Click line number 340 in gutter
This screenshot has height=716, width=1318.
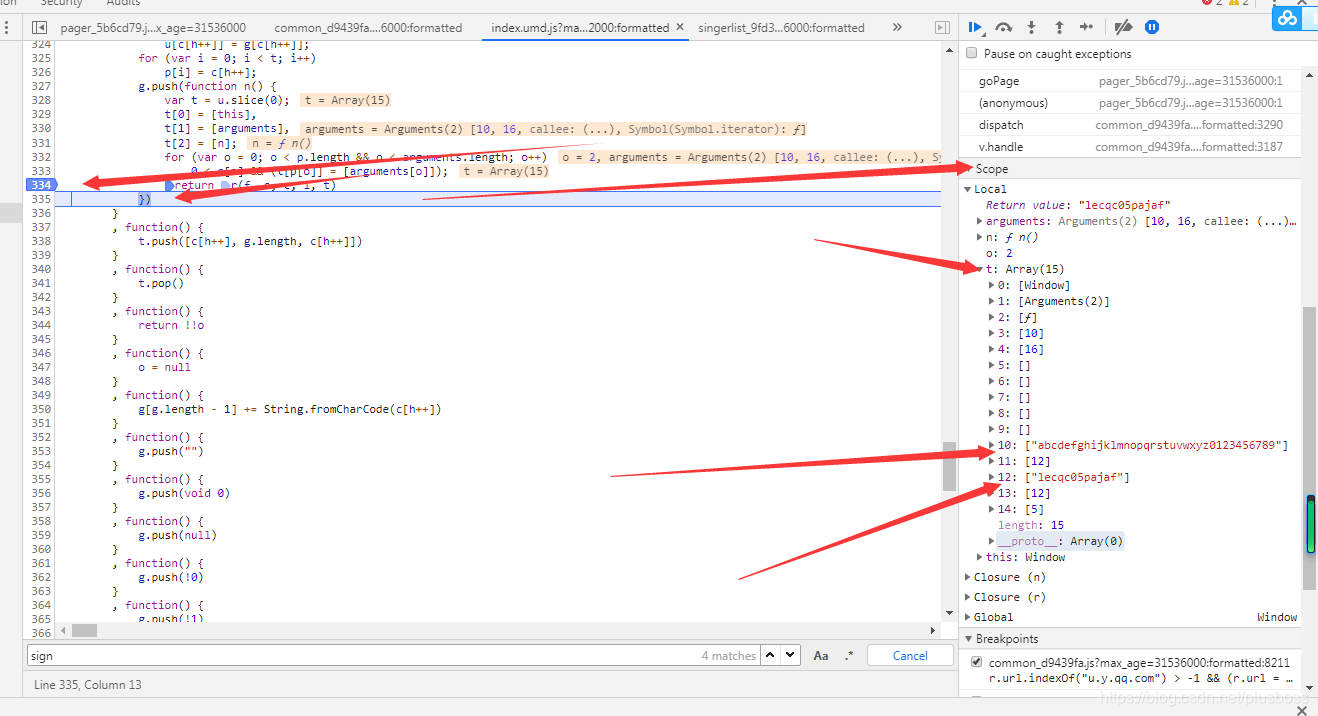(x=40, y=269)
